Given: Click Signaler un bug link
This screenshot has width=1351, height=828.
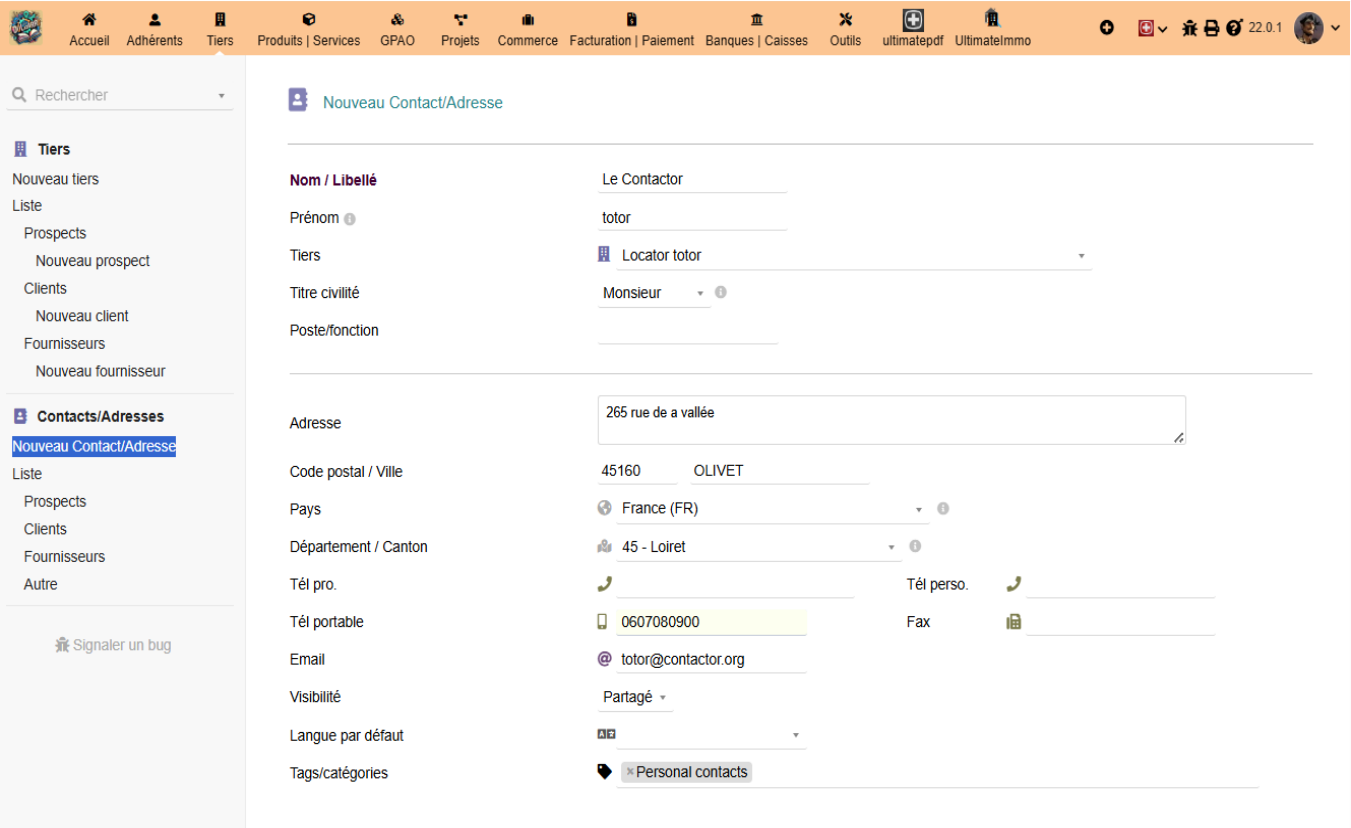Looking at the screenshot, I should click(113, 645).
